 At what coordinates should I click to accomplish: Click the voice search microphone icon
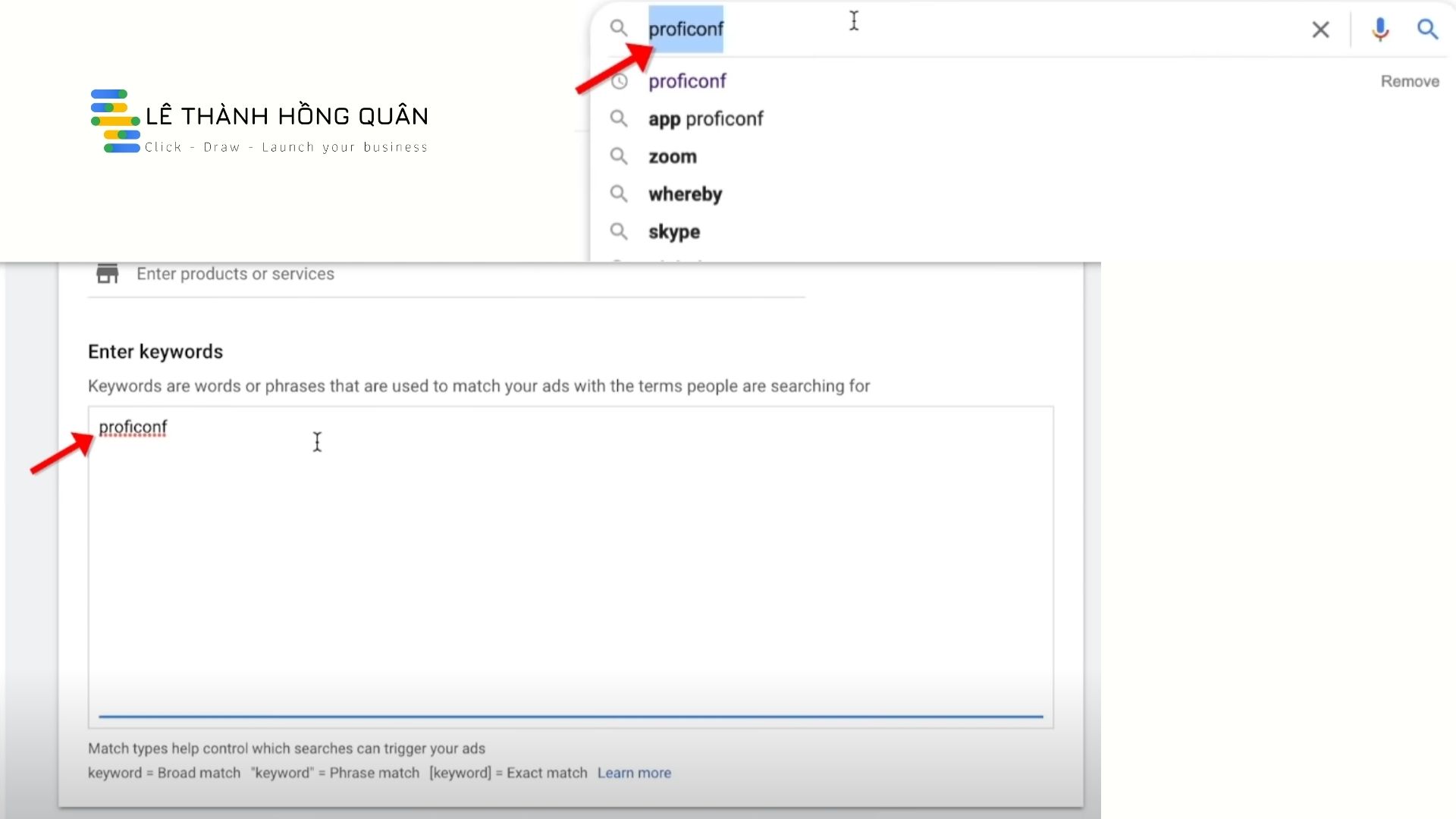tap(1379, 30)
